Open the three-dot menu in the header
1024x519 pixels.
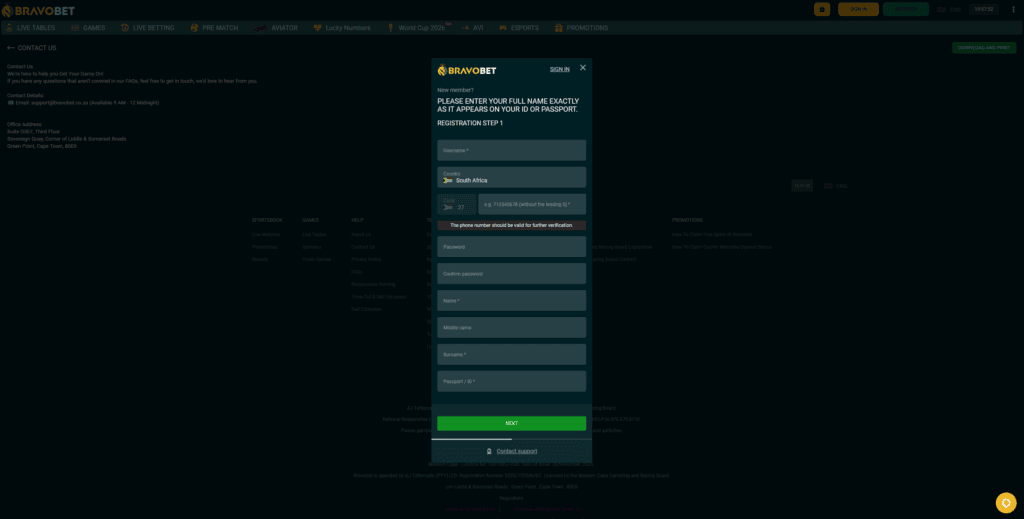pos(1013,9)
